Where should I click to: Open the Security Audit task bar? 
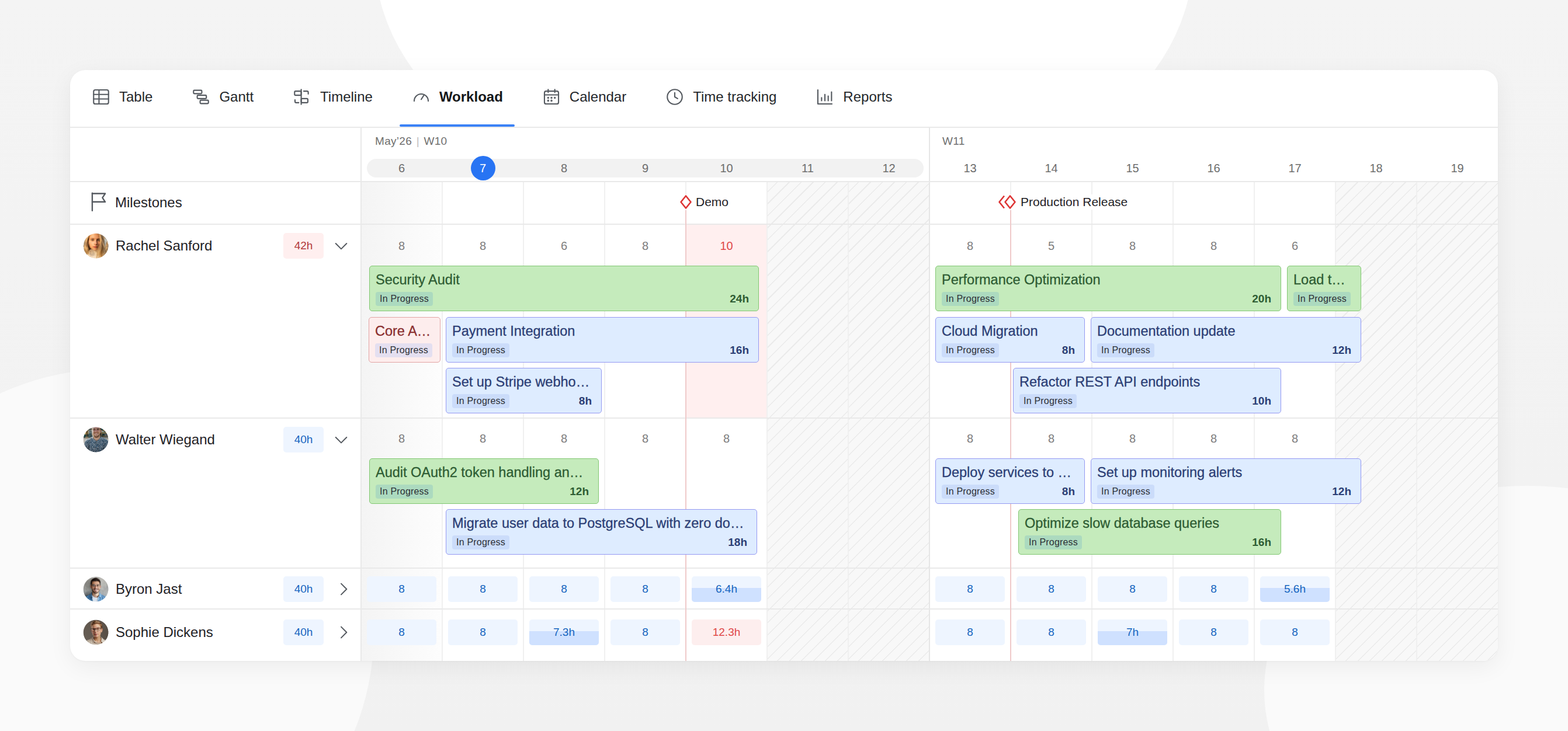[564, 288]
